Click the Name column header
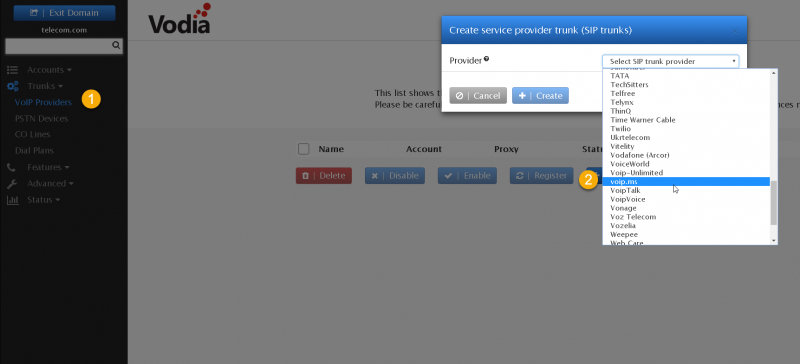The image size is (800, 364). coord(331,149)
